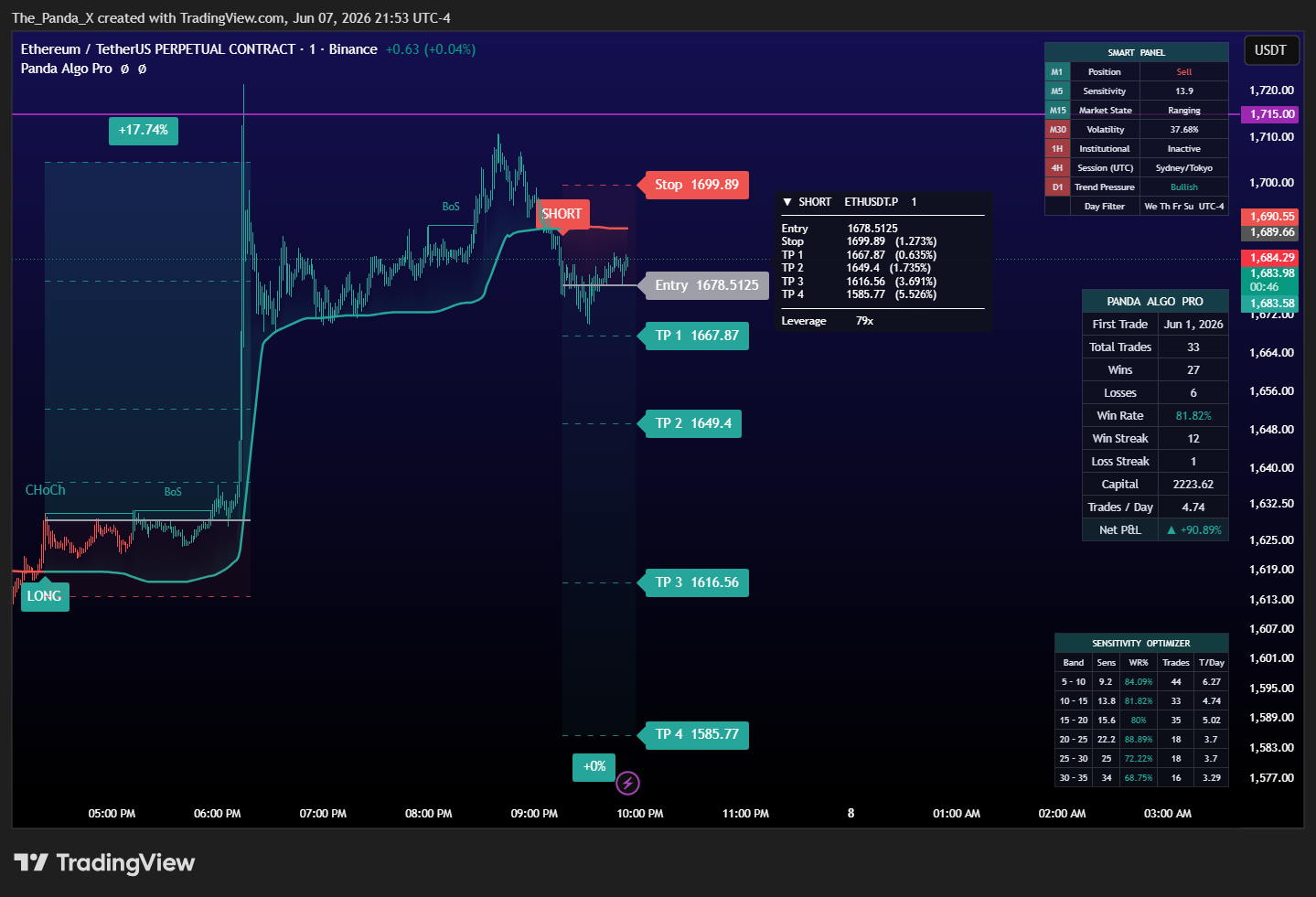The height and width of the screenshot is (897, 1316).
Task: Click the Sensitivity value 13.9
Action: point(1184,91)
